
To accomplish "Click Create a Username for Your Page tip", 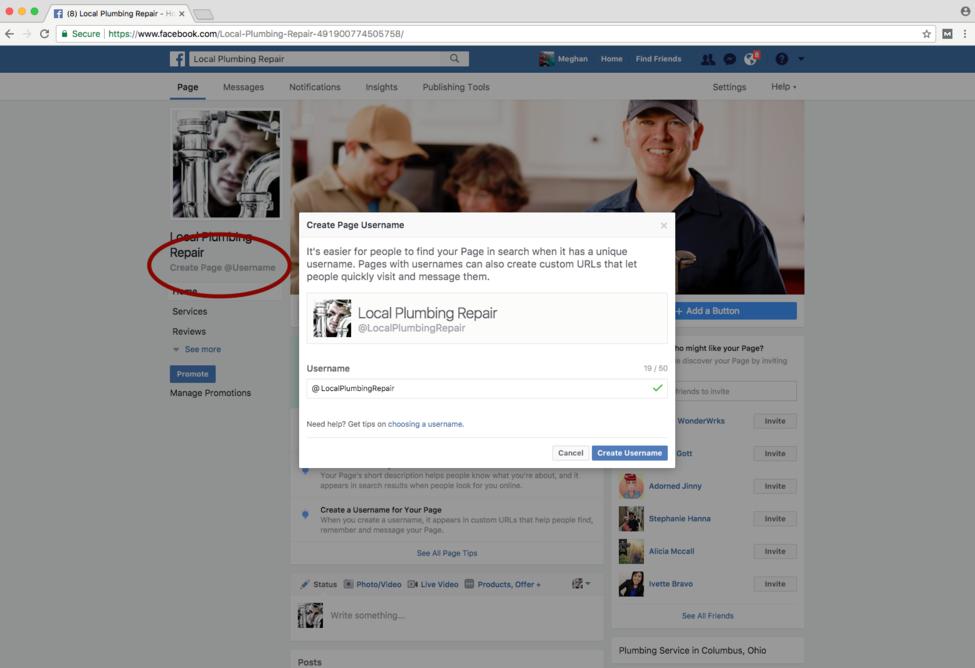I will click(381, 509).
